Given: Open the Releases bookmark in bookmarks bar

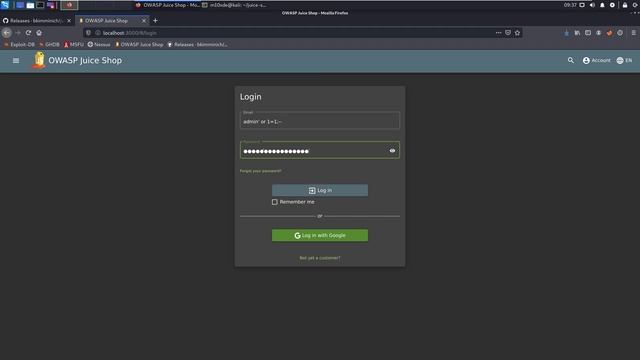Looking at the screenshot, I should tap(198, 44).
